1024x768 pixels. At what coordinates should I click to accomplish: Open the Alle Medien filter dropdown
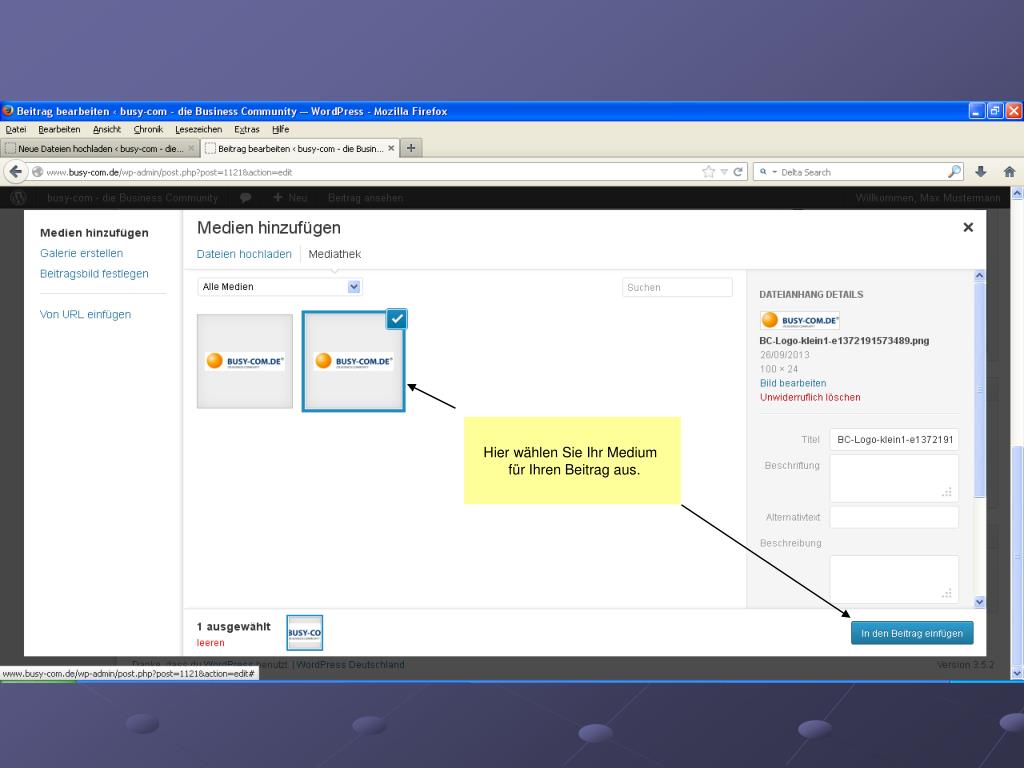click(x=280, y=287)
